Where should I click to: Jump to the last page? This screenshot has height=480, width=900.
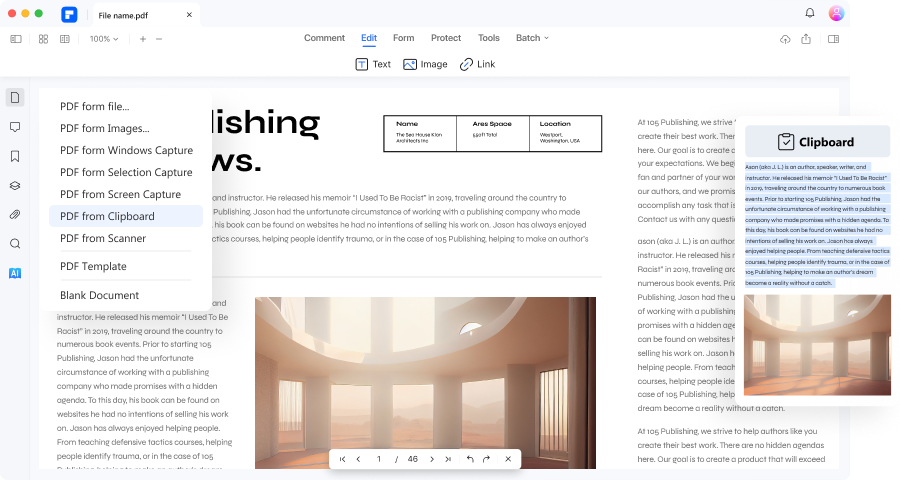pyautogui.click(x=448, y=459)
